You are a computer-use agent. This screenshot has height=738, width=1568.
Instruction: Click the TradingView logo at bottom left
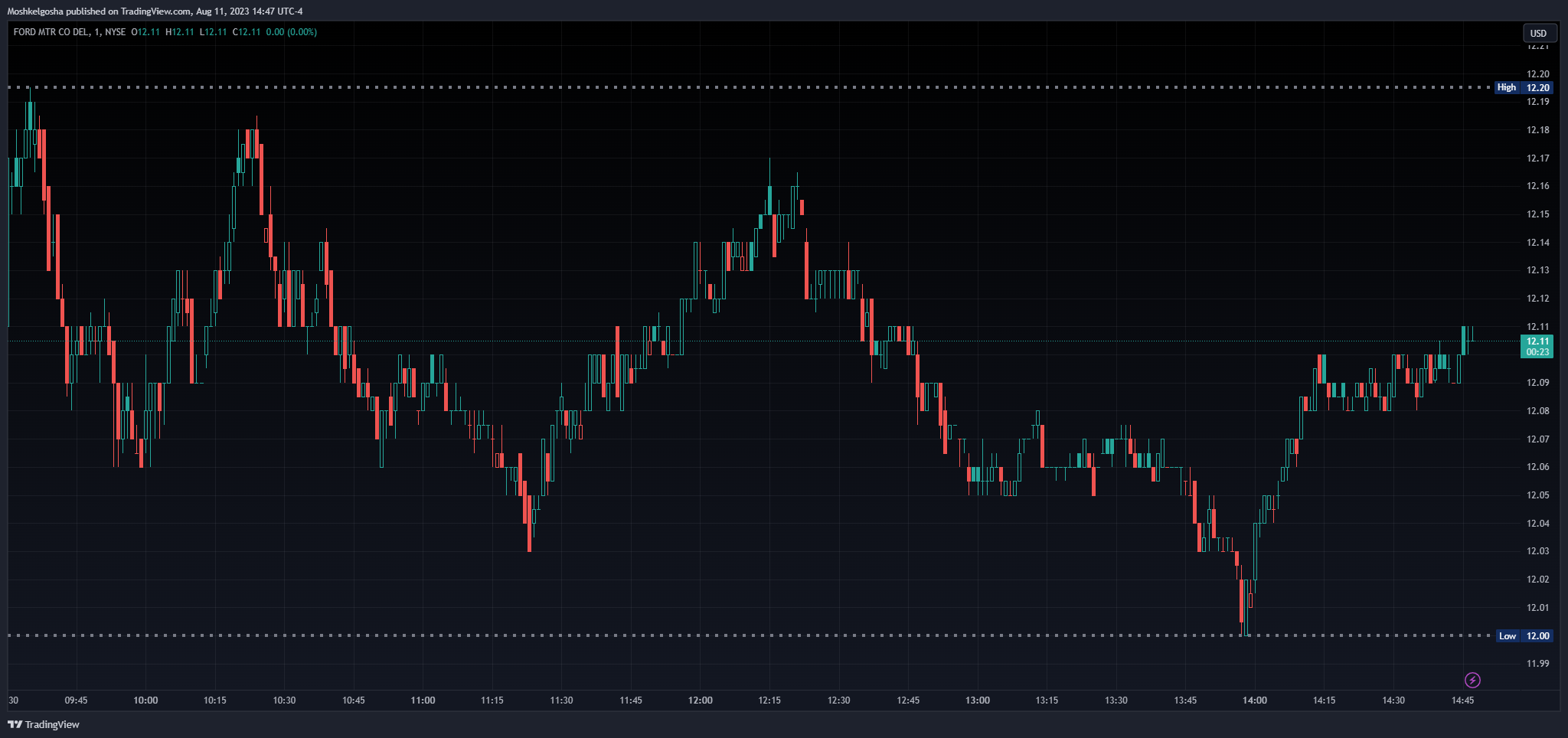coord(44,724)
